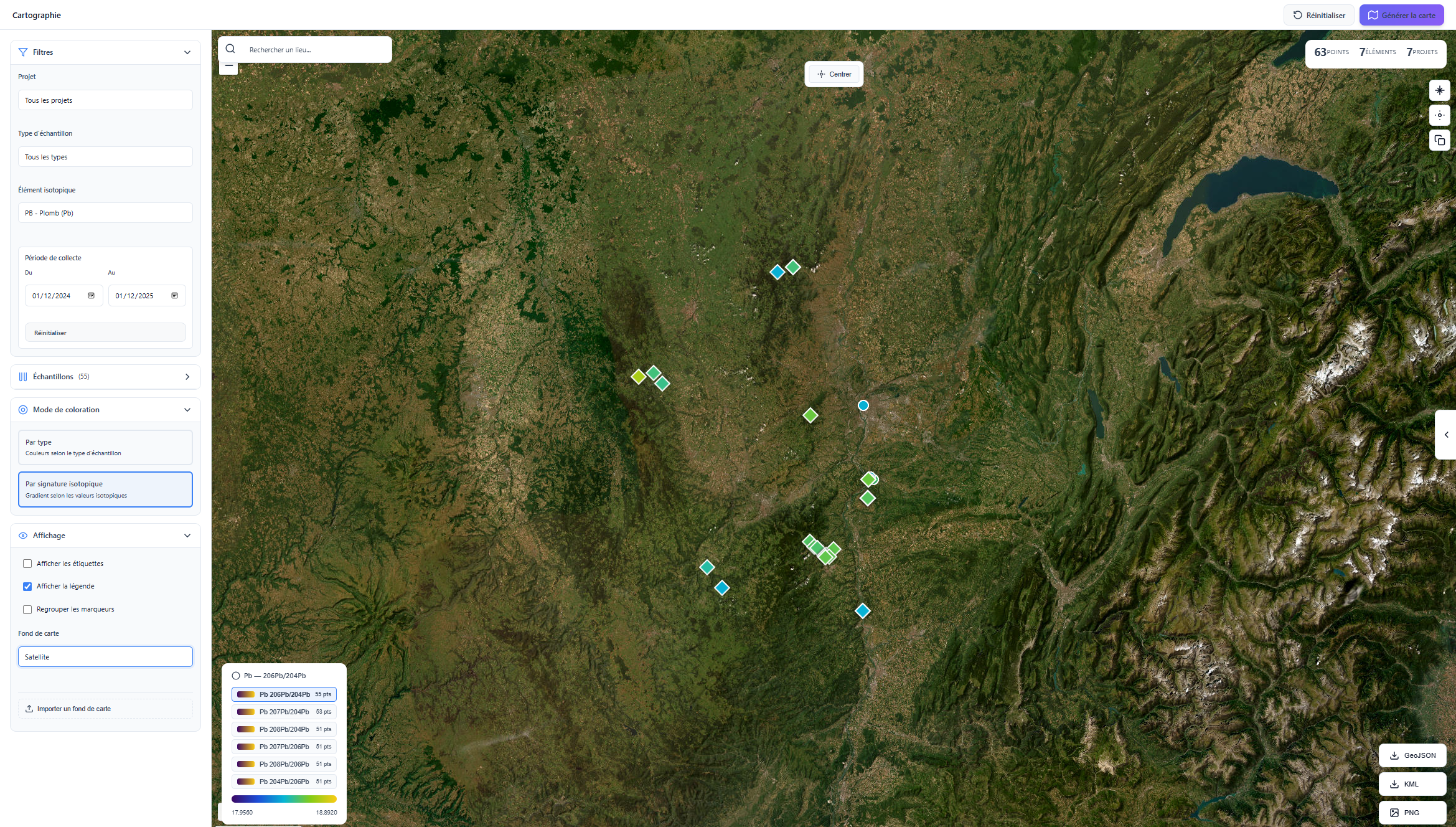Select the 'Par type' coloration mode
1456x827 pixels.
tap(105, 447)
